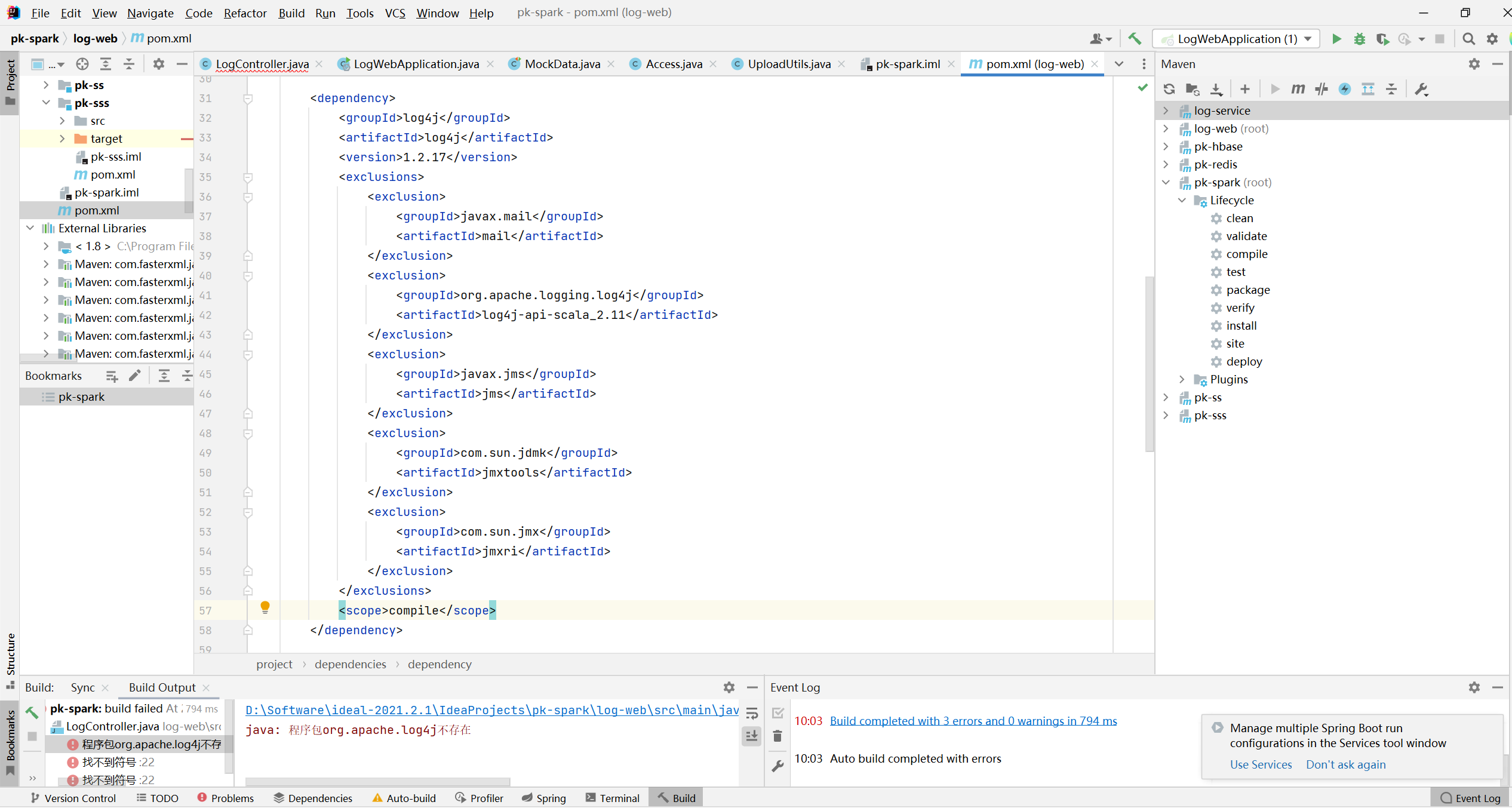This screenshot has width=1512, height=808.
Task: Expand all in Project tool window
Action: click(106, 64)
